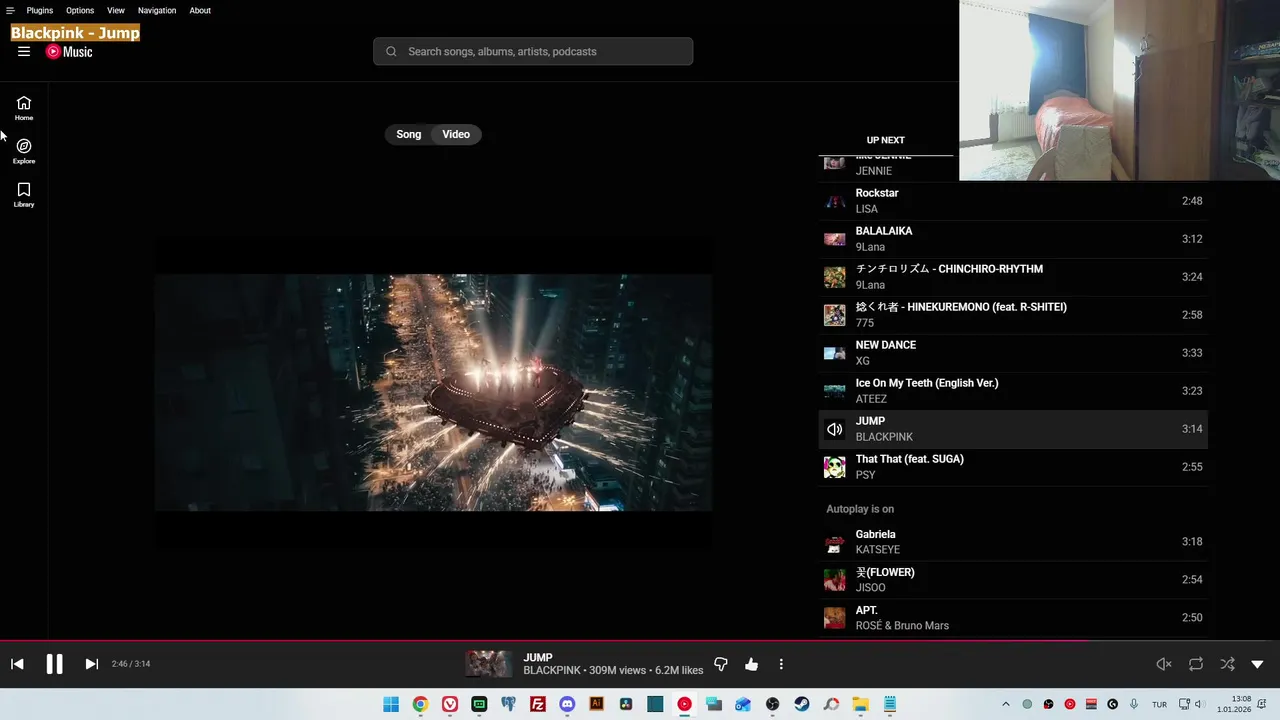The width and height of the screenshot is (1280, 720).
Task: Select the UP NEXT tab
Action: 885,140
